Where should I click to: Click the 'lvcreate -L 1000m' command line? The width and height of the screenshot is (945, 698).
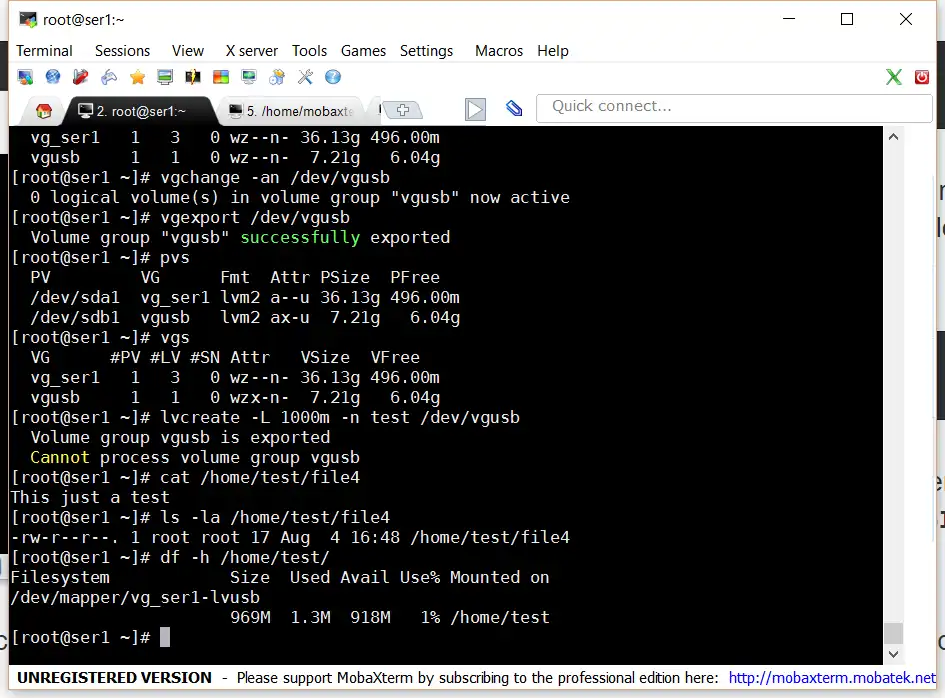(x=340, y=418)
